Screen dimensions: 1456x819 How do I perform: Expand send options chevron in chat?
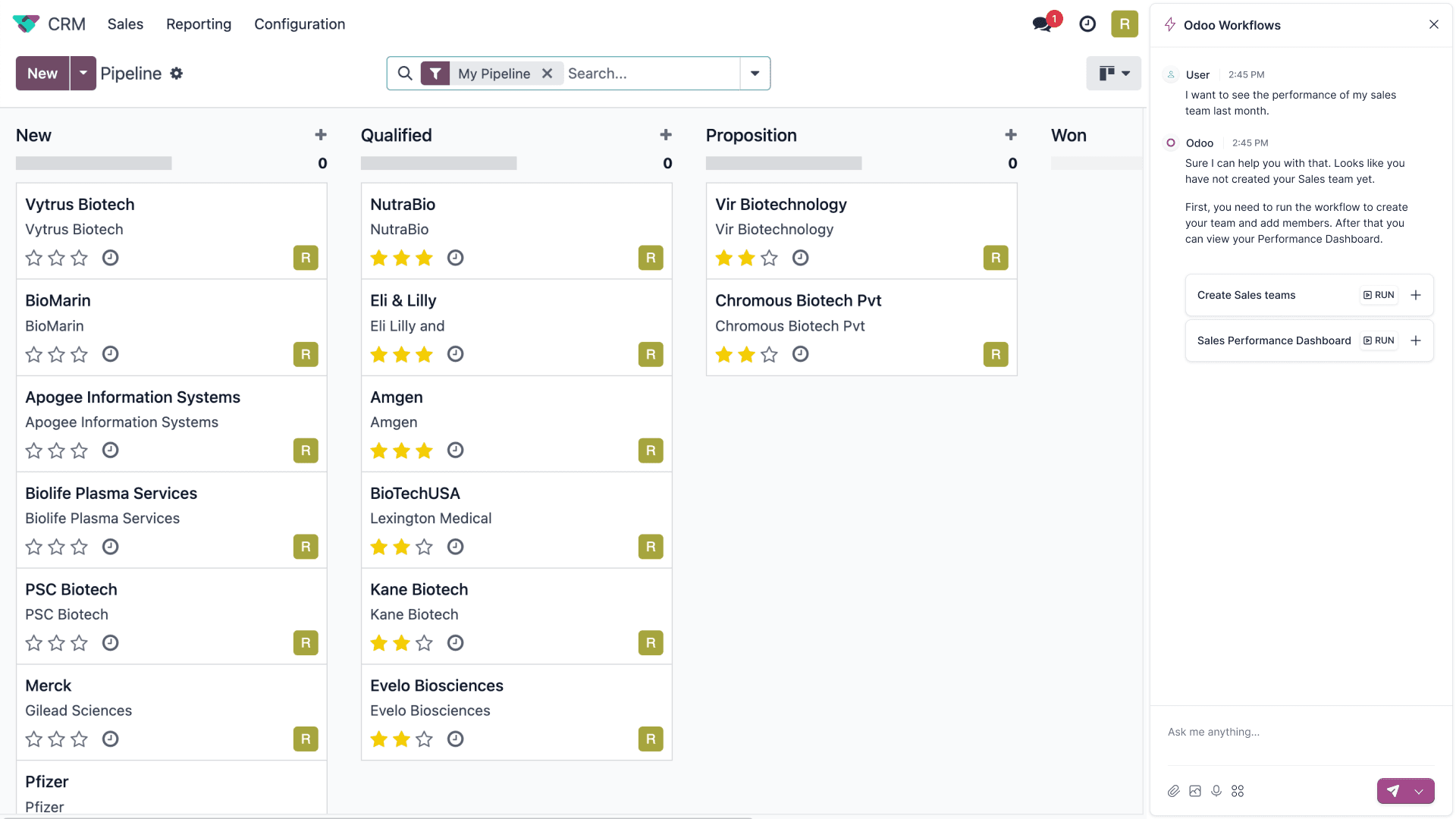click(1420, 791)
